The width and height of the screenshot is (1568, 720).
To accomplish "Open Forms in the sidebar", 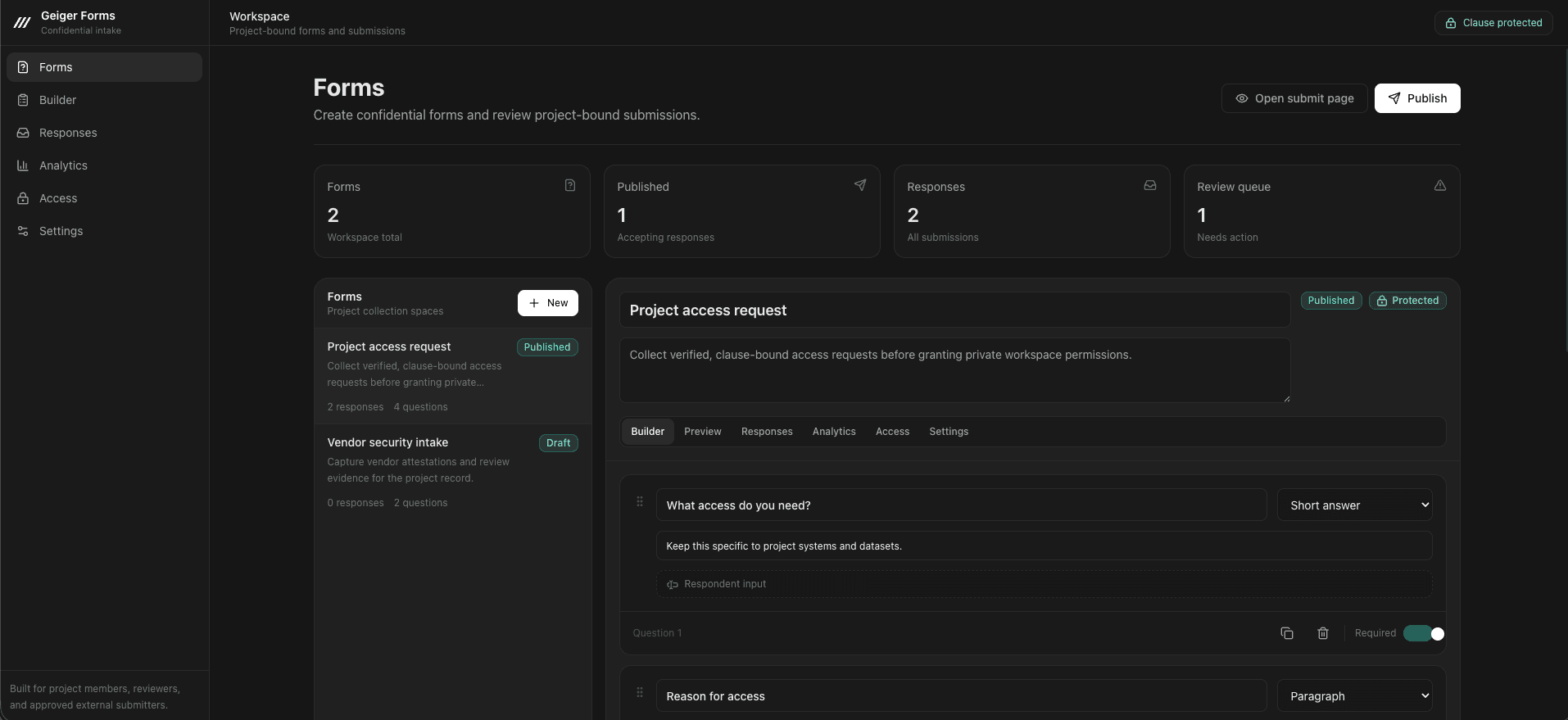I will click(x=104, y=67).
